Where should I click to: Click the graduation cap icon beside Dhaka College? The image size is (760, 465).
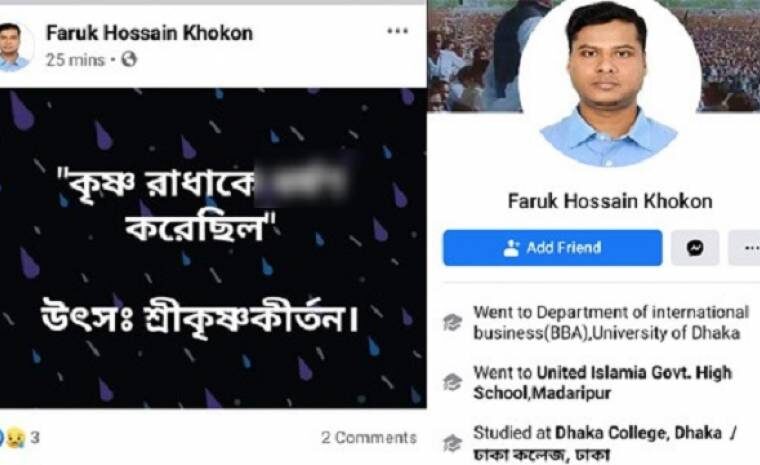tap(453, 443)
